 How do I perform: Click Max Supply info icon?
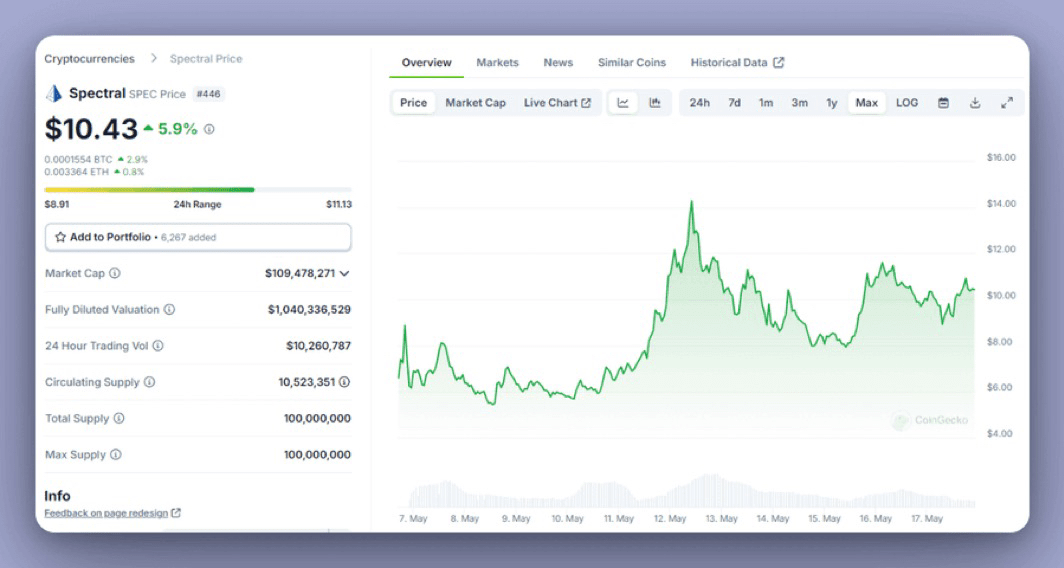[115, 455]
